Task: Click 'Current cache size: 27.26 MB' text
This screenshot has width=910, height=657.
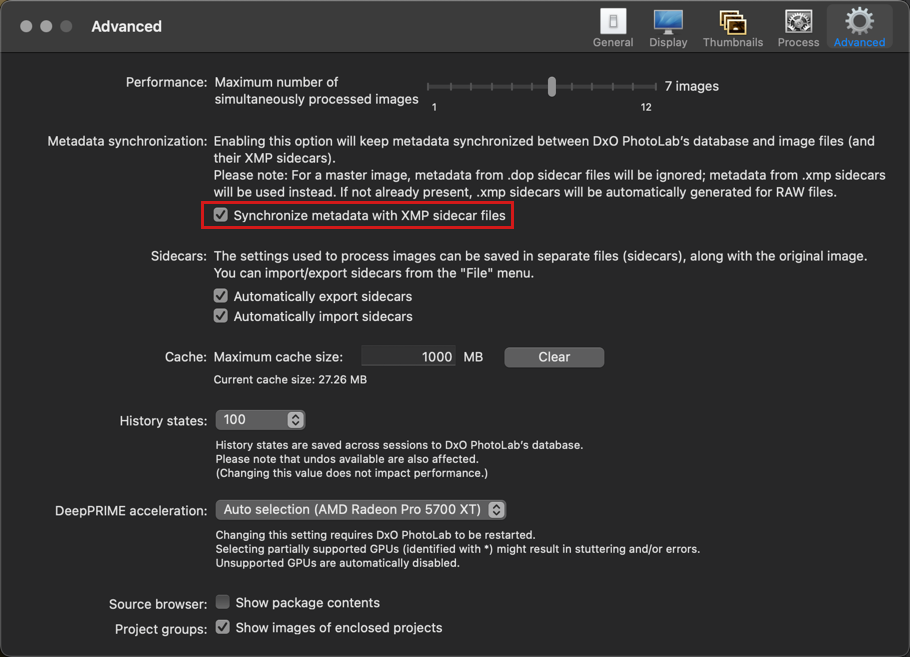Action: [x=290, y=380]
